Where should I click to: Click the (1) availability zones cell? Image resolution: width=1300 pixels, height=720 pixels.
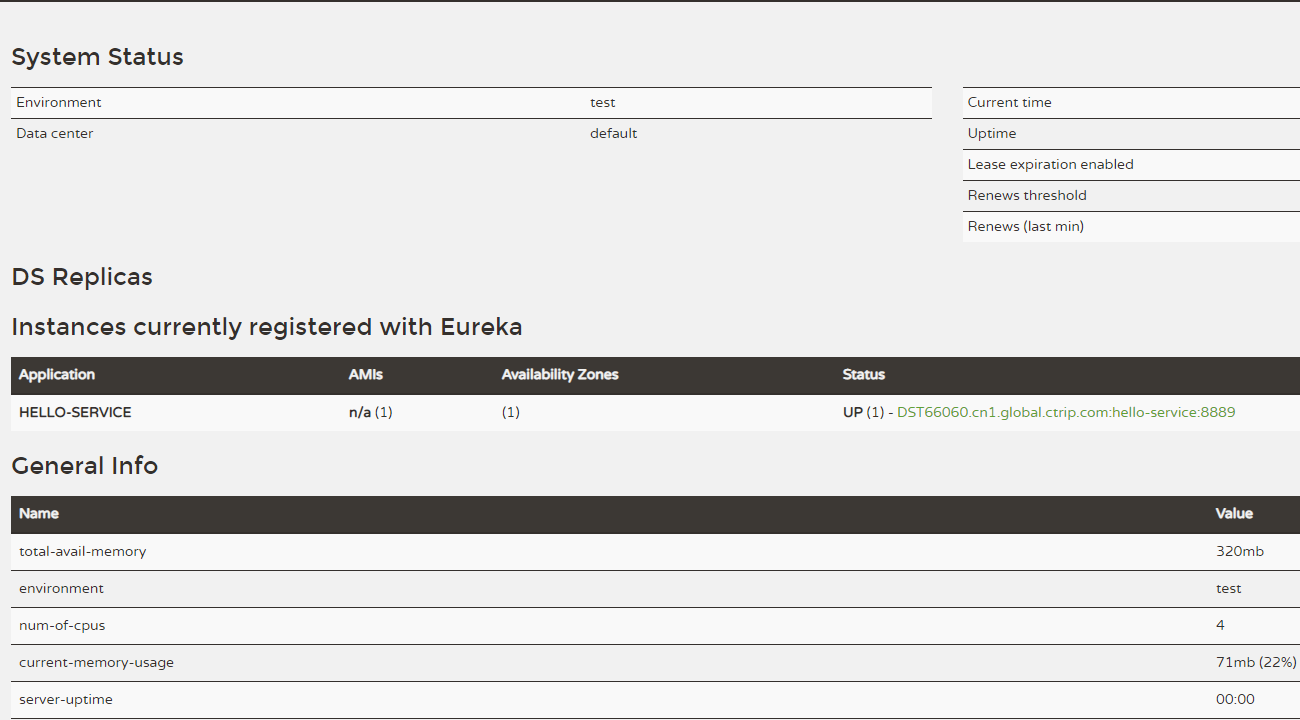click(x=511, y=412)
